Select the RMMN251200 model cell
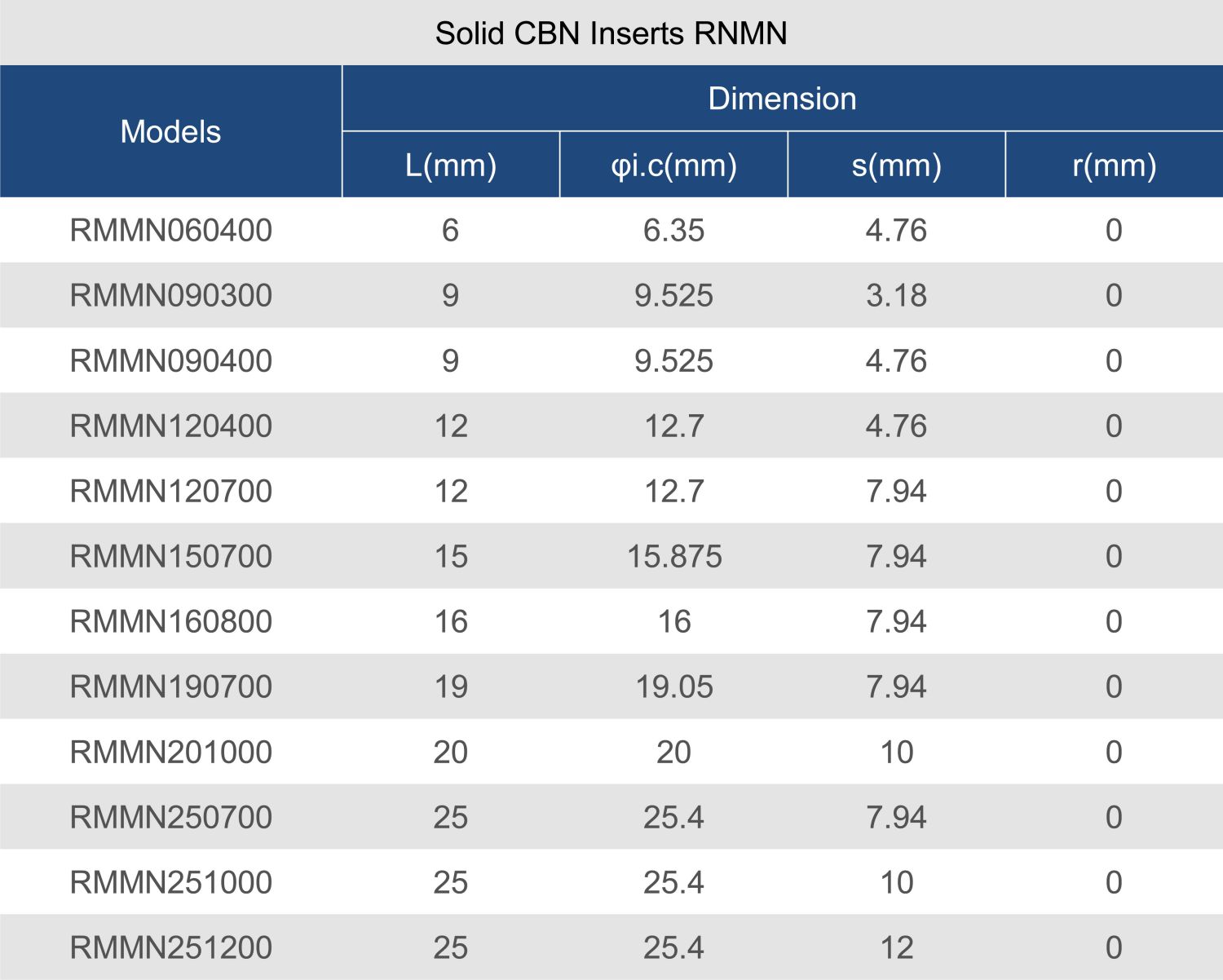Image resolution: width=1223 pixels, height=980 pixels. coord(171,948)
